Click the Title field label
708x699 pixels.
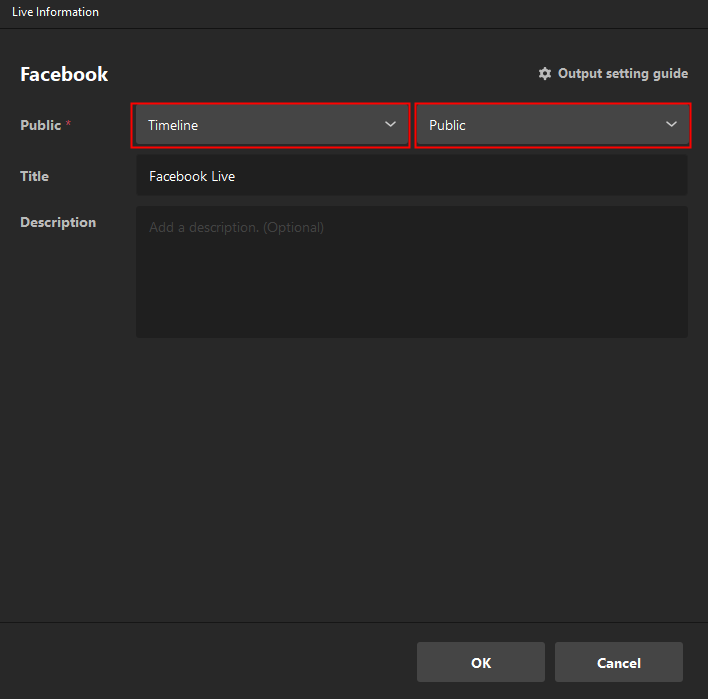(x=34, y=176)
